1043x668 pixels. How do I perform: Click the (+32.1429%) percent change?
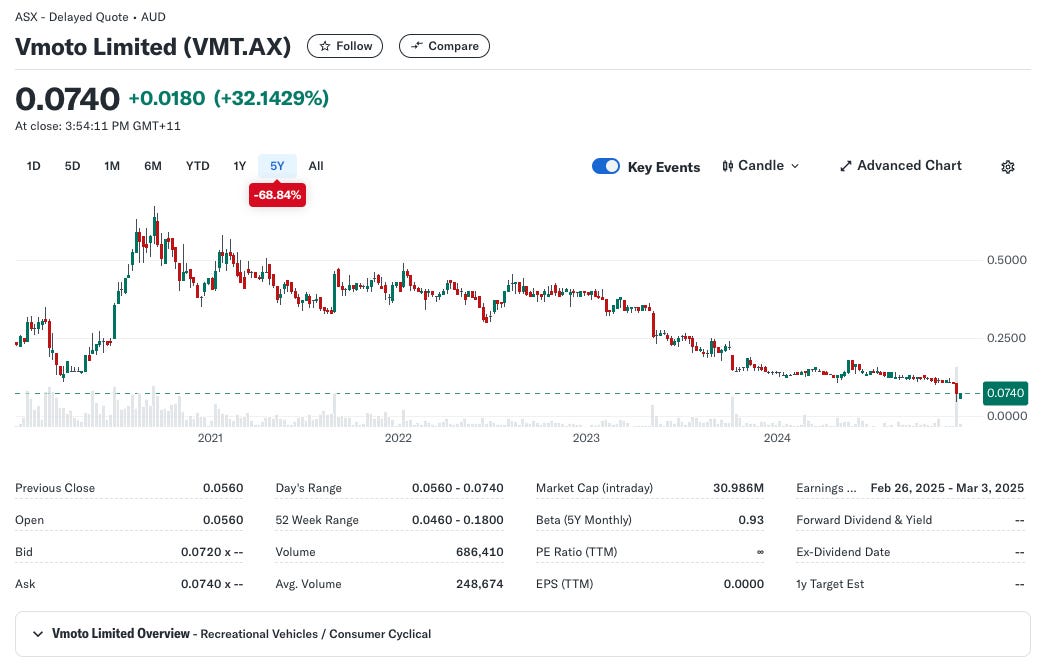(x=271, y=98)
